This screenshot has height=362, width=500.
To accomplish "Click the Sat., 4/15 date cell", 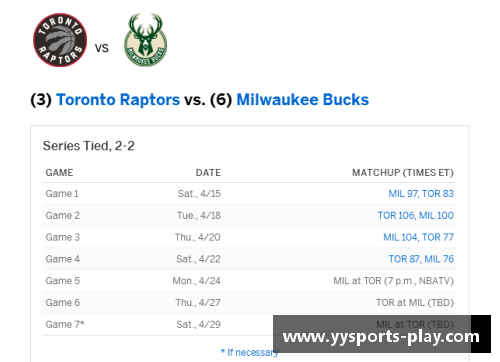I will click(x=199, y=194).
